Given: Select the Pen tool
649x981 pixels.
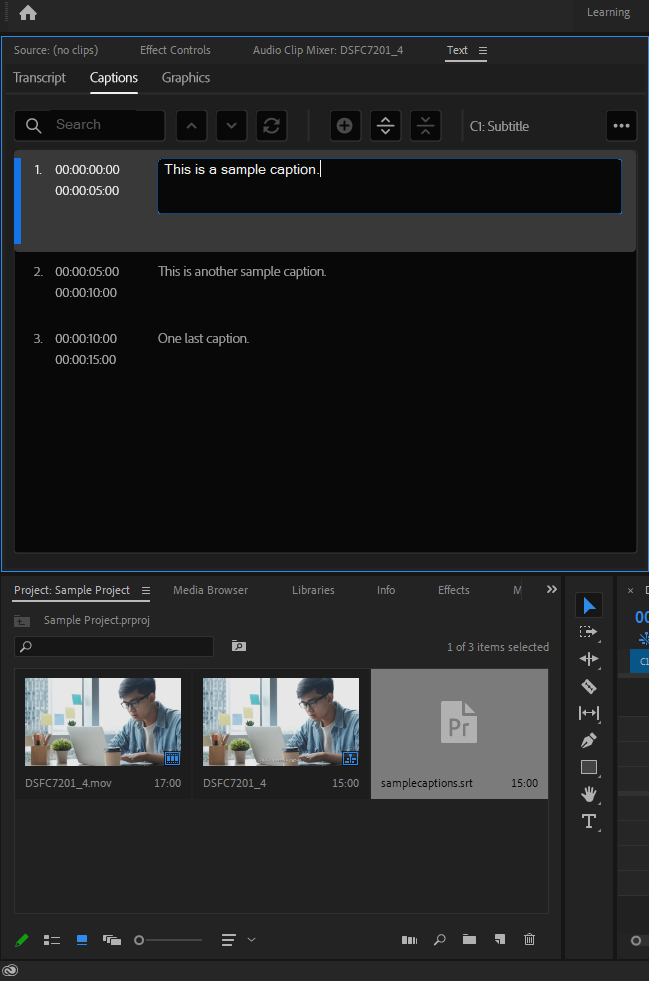Looking at the screenshot, I should click(x=589, y=740).
